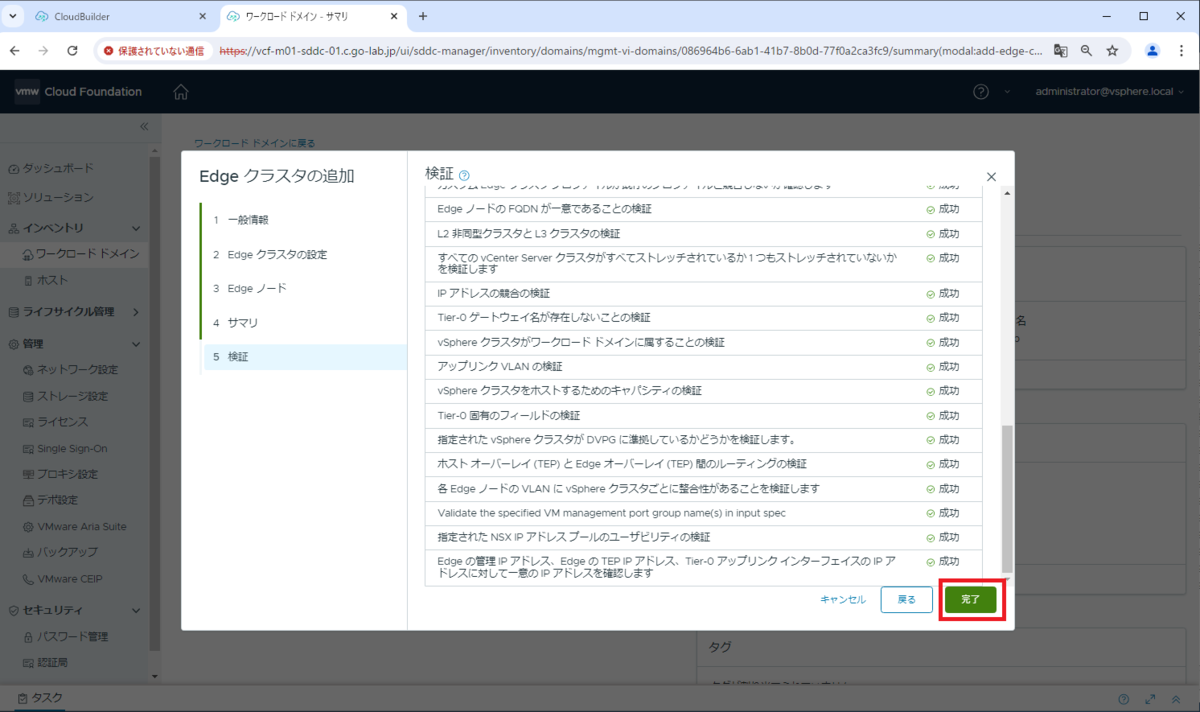This screenshot has height=712, width=1200.
Task: Switch to the CloudBuilder browser tab
Action: [120, 17]
